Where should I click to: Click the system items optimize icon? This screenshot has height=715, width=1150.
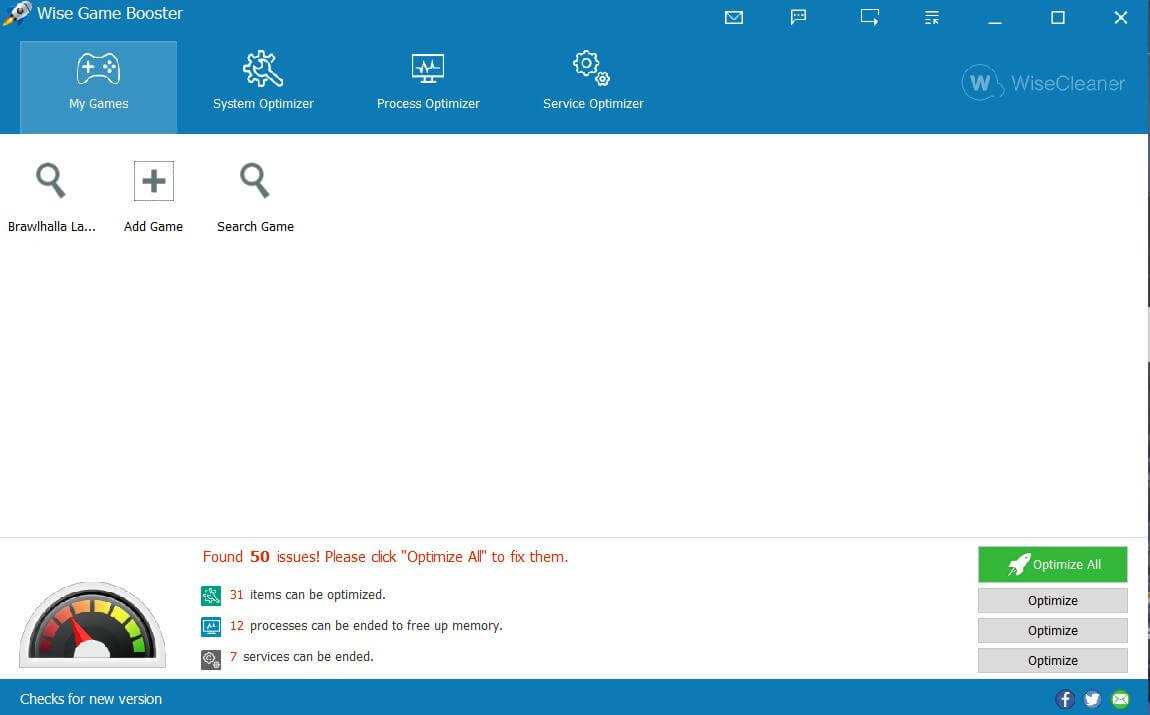pyautogui.click(x=211, y=595)
